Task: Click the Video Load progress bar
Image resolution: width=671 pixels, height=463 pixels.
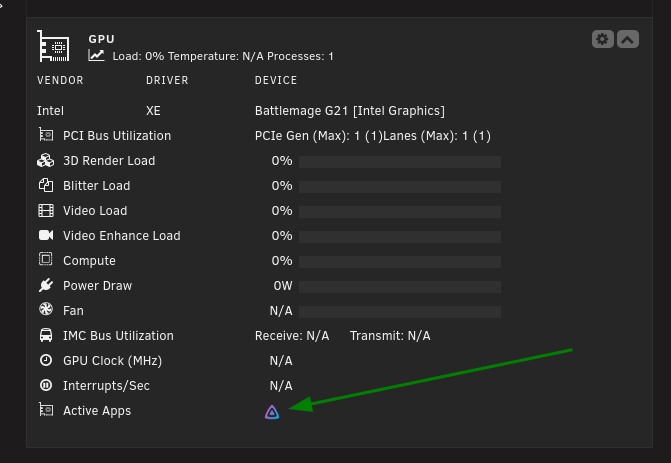Action: (400, 212)
